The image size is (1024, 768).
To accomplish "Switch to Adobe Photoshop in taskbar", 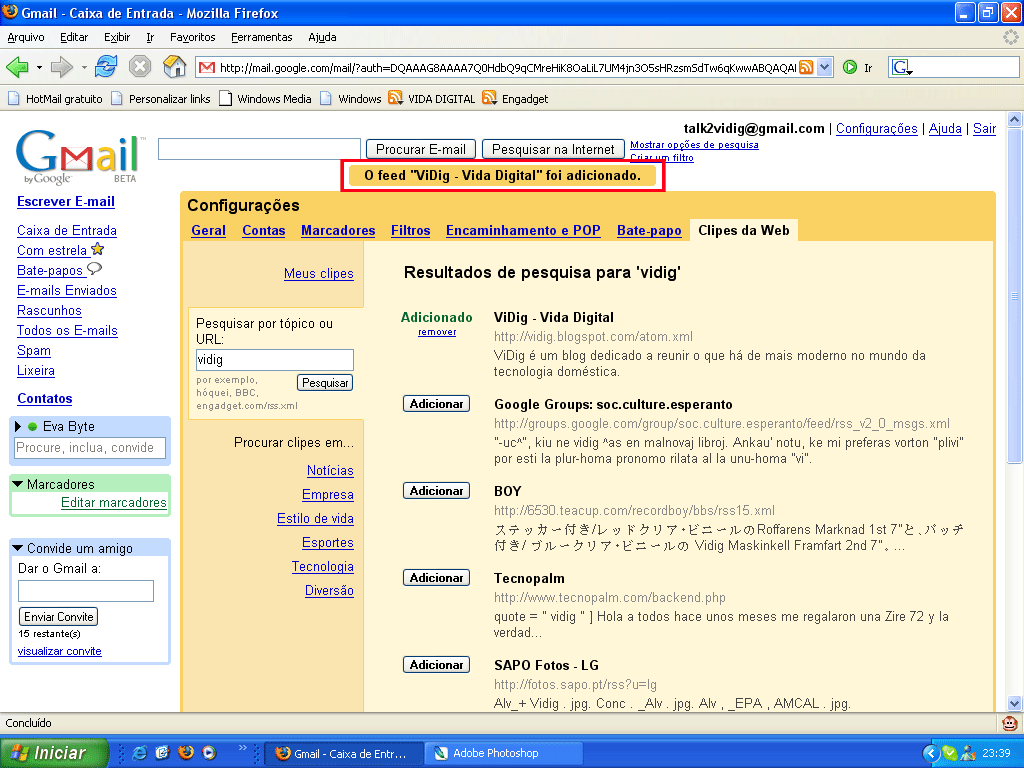I will tap(503, 753).
